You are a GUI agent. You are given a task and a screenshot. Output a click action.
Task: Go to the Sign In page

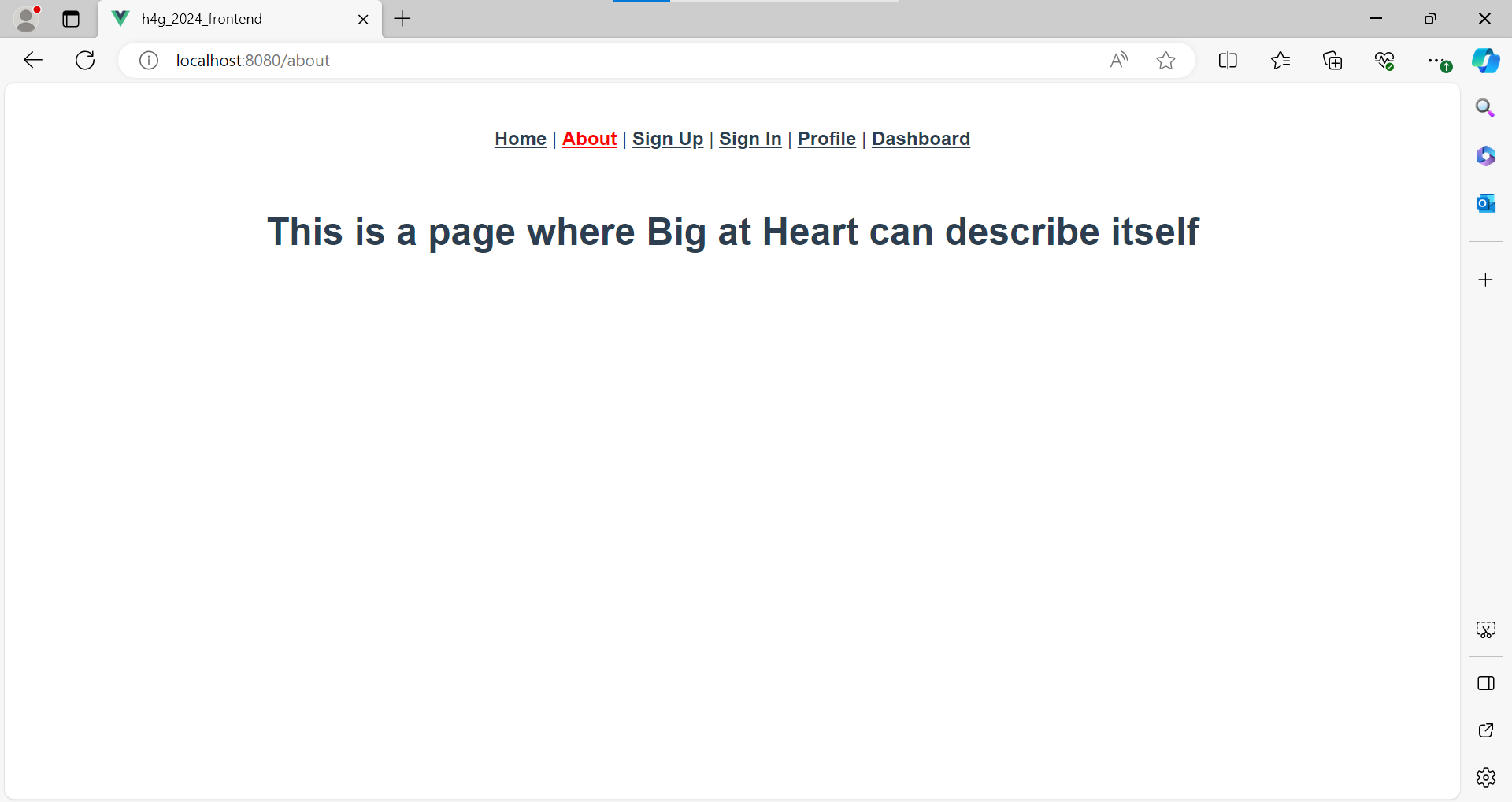[750, 139]
